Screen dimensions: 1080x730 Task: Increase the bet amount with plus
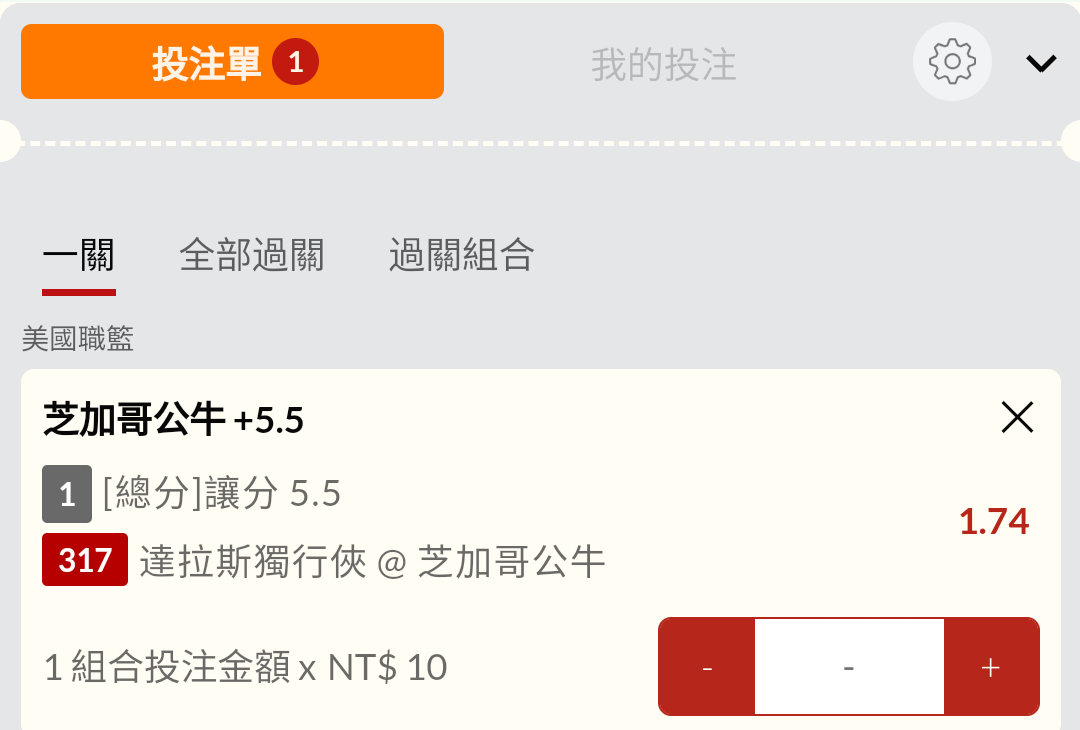(991, 667)
